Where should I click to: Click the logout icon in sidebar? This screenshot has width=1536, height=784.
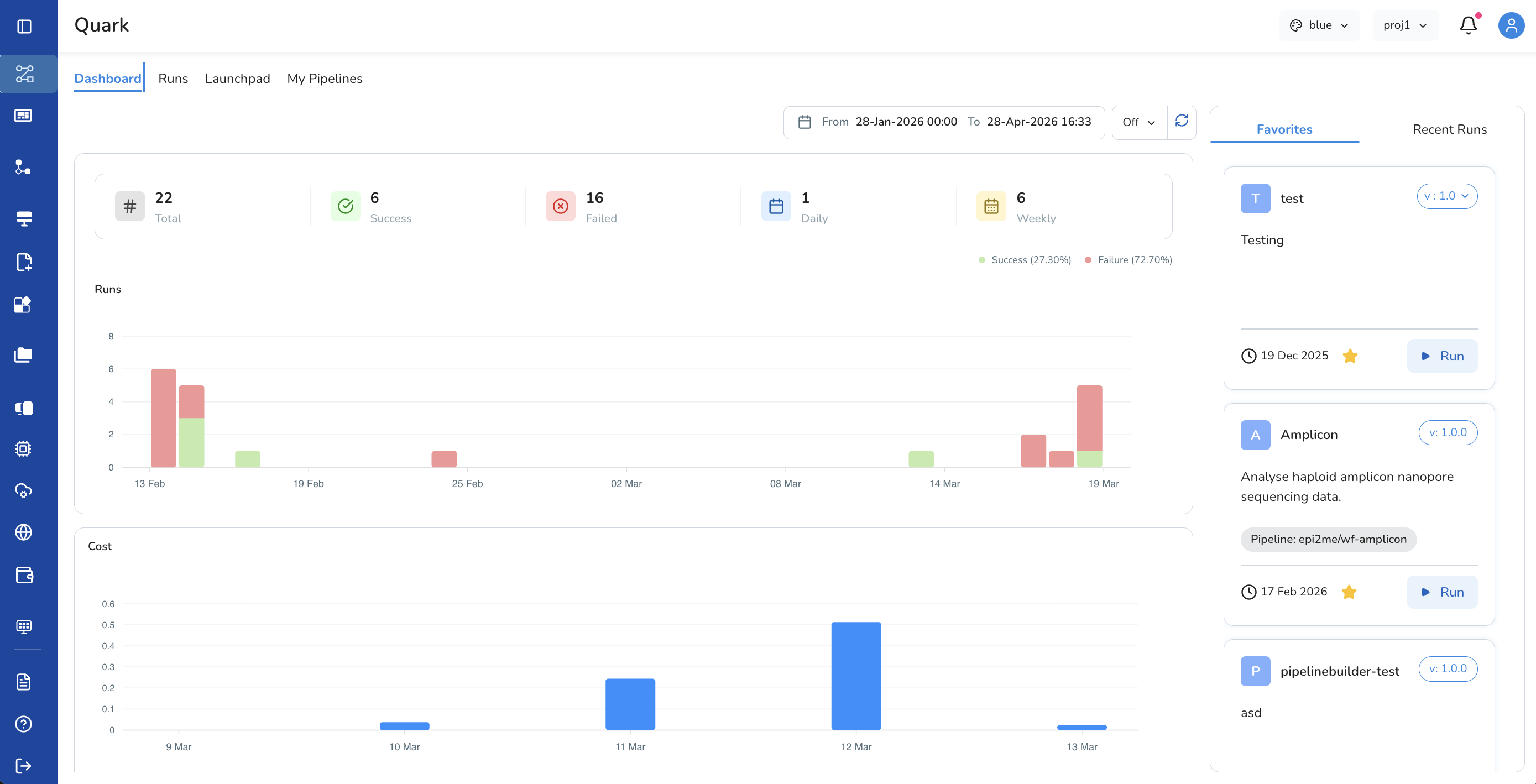pos(23,766)
